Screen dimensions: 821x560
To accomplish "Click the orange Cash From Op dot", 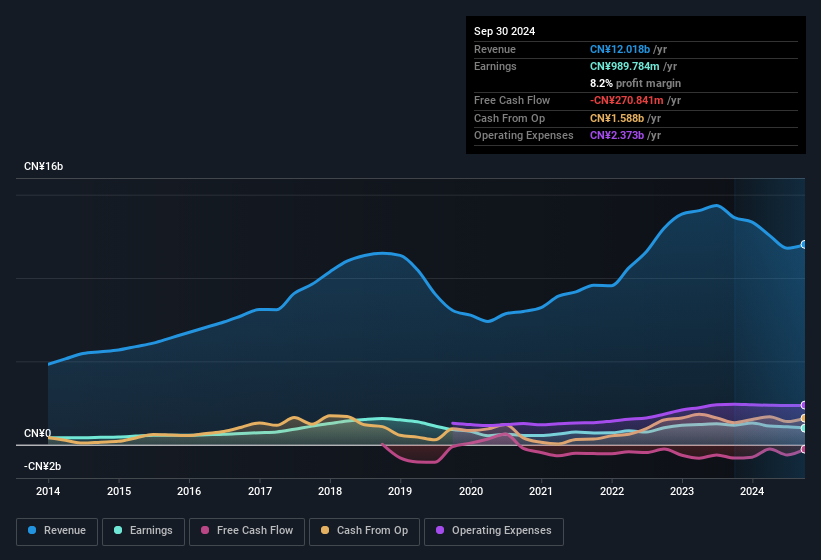I will click(326, 531).
